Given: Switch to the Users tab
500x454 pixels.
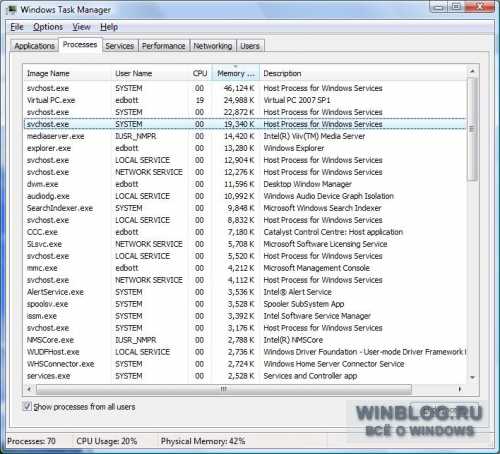Looking at the screenshot, I should 250,46.
